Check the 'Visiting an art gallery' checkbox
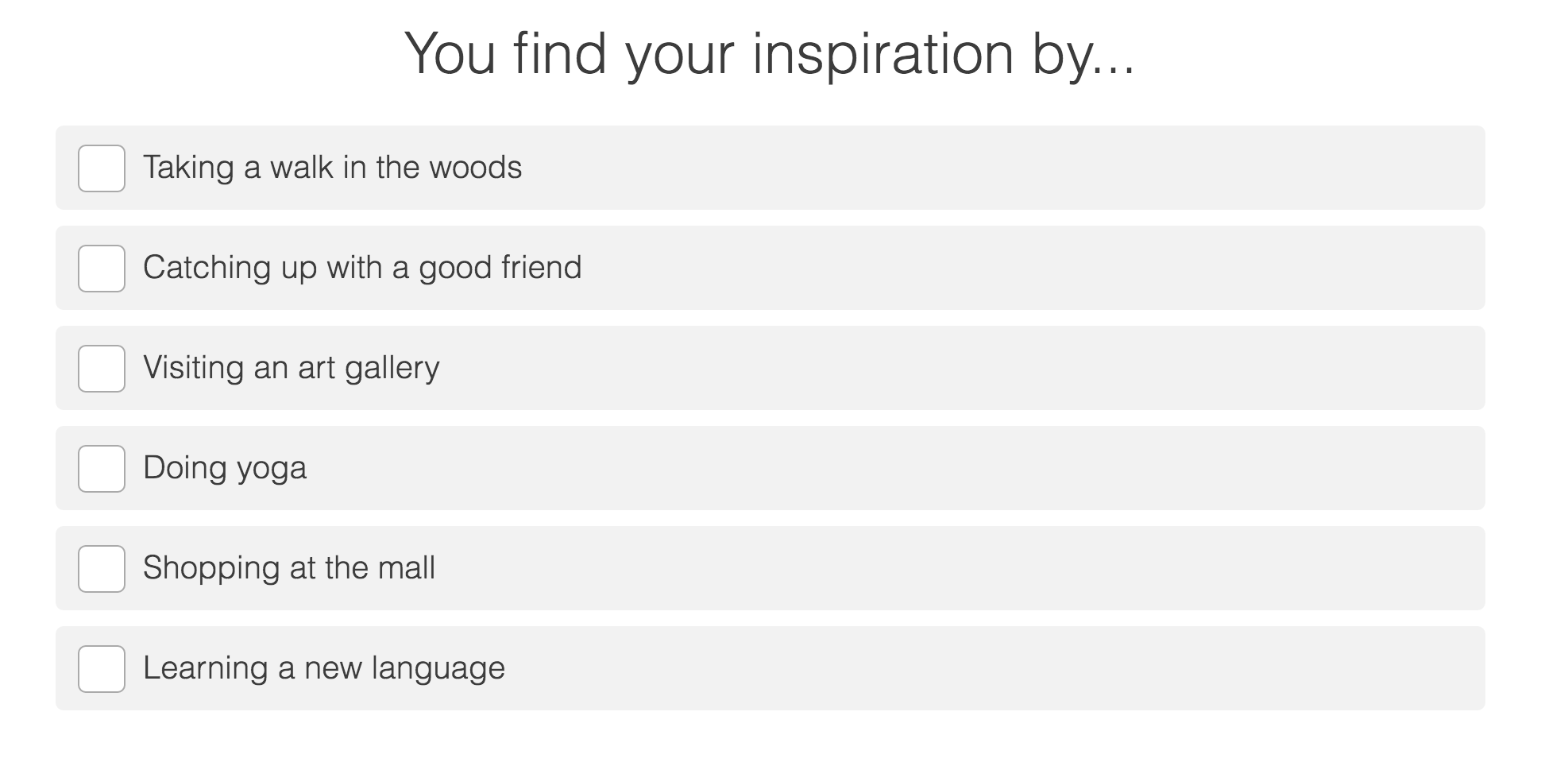Image resolution: width=1568 pixels, height=766 pixels. click(101, 369)
